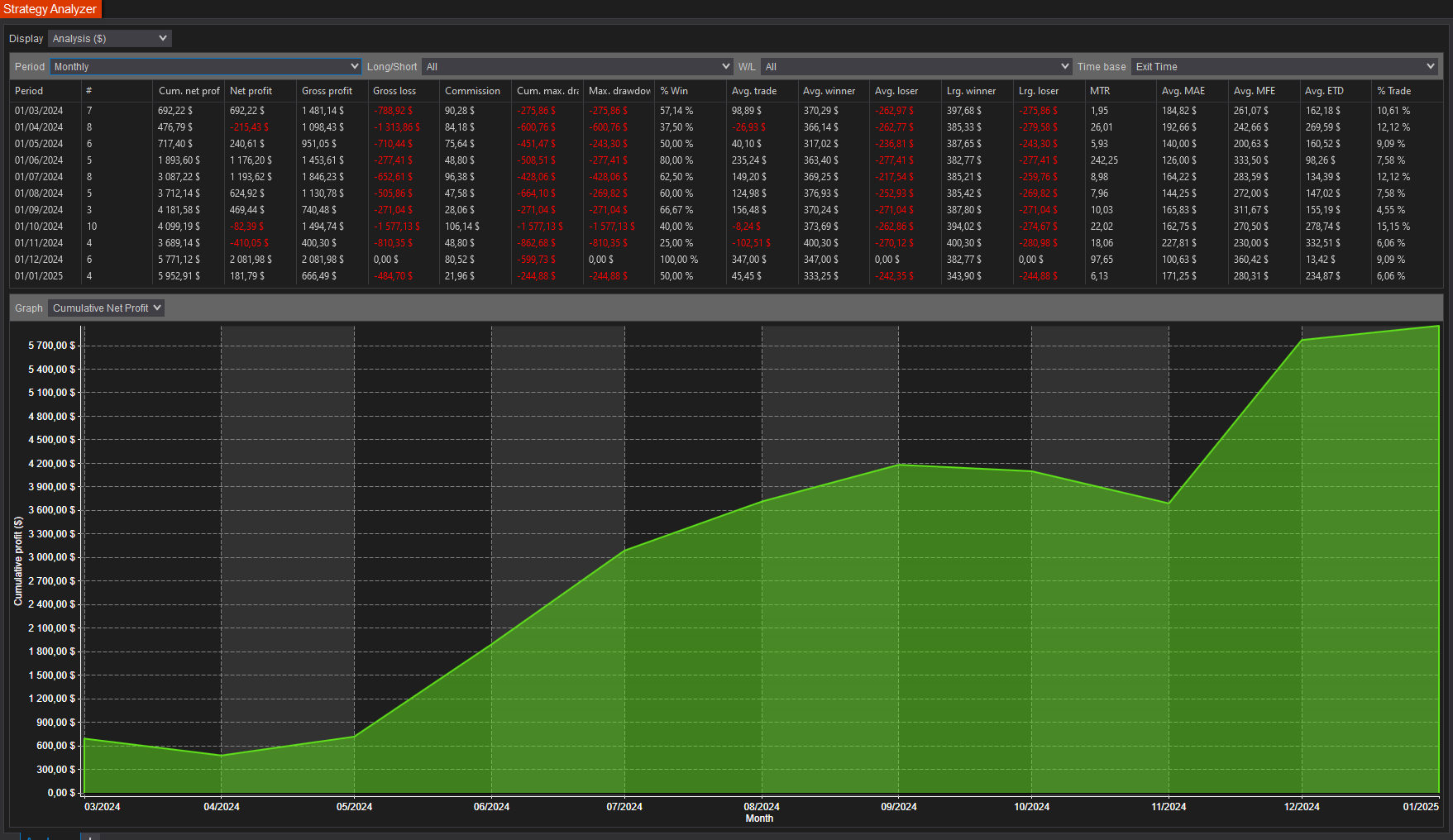
Task: Click the Avg. MFE column header
Action: (1264, 91)
